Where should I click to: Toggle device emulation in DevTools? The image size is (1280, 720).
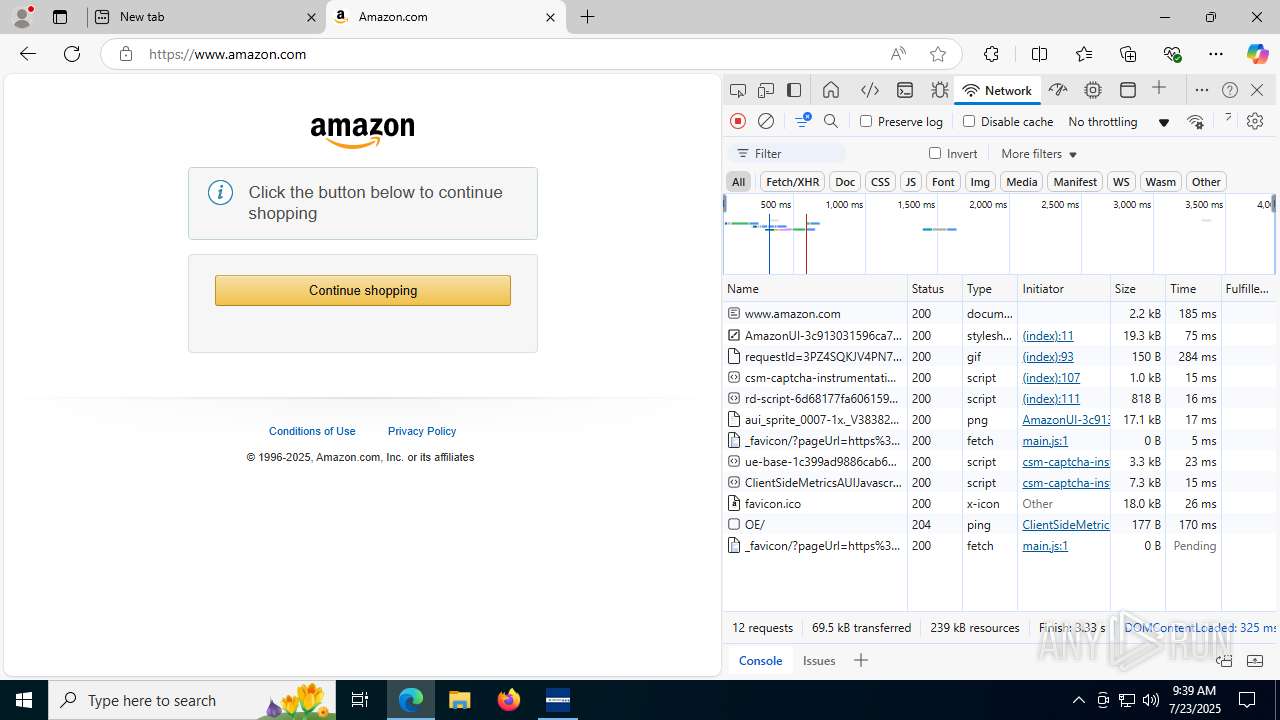[x=766, y=90]
